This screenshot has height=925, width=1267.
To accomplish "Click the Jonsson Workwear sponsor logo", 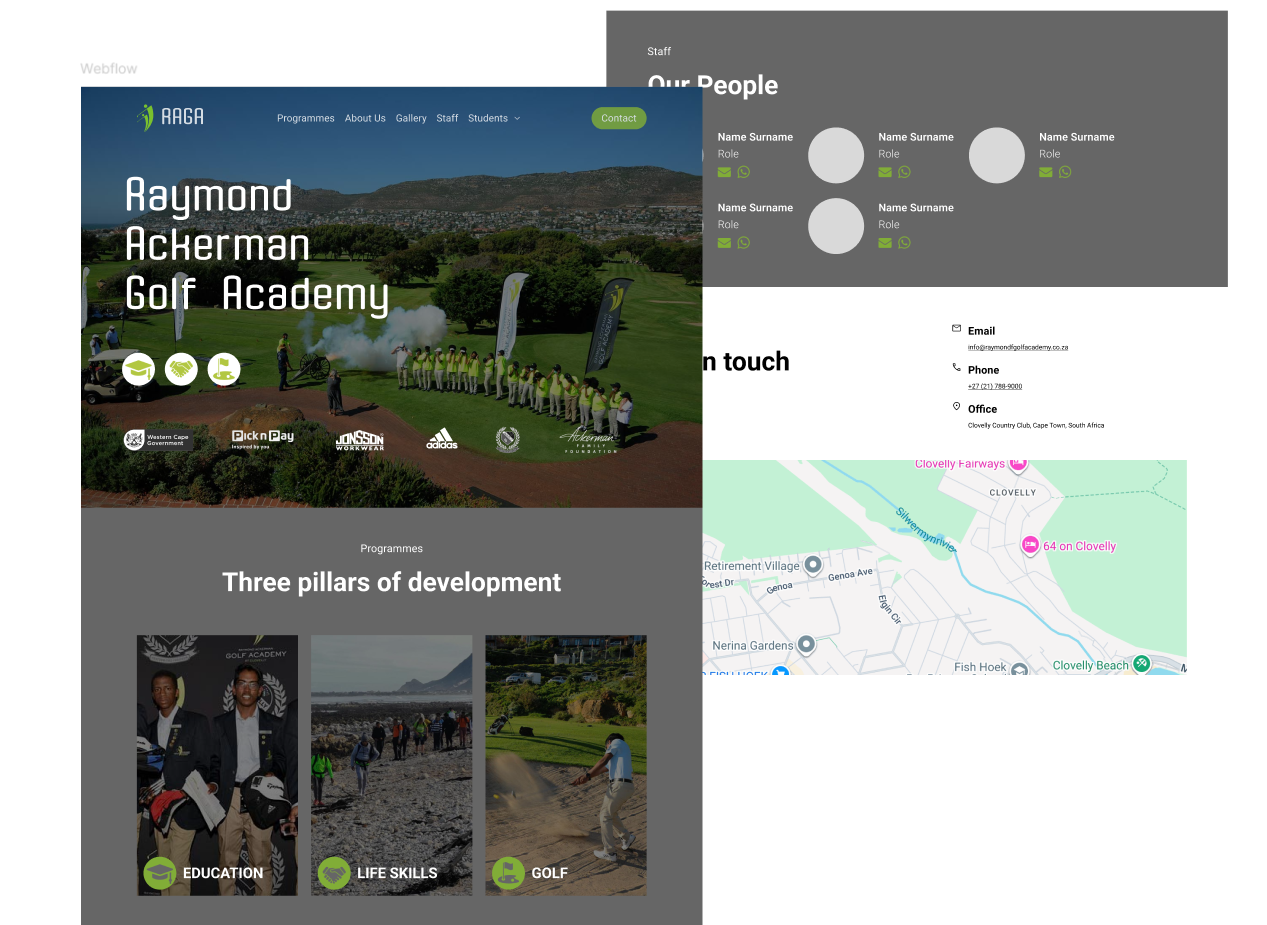I will [360, 441].
